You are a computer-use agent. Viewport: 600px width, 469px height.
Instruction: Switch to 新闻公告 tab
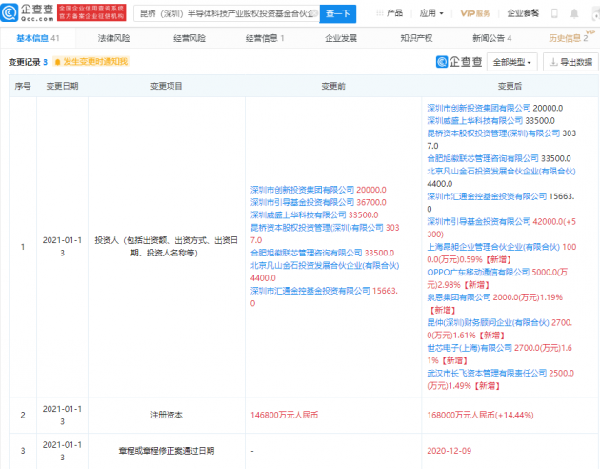492,38
